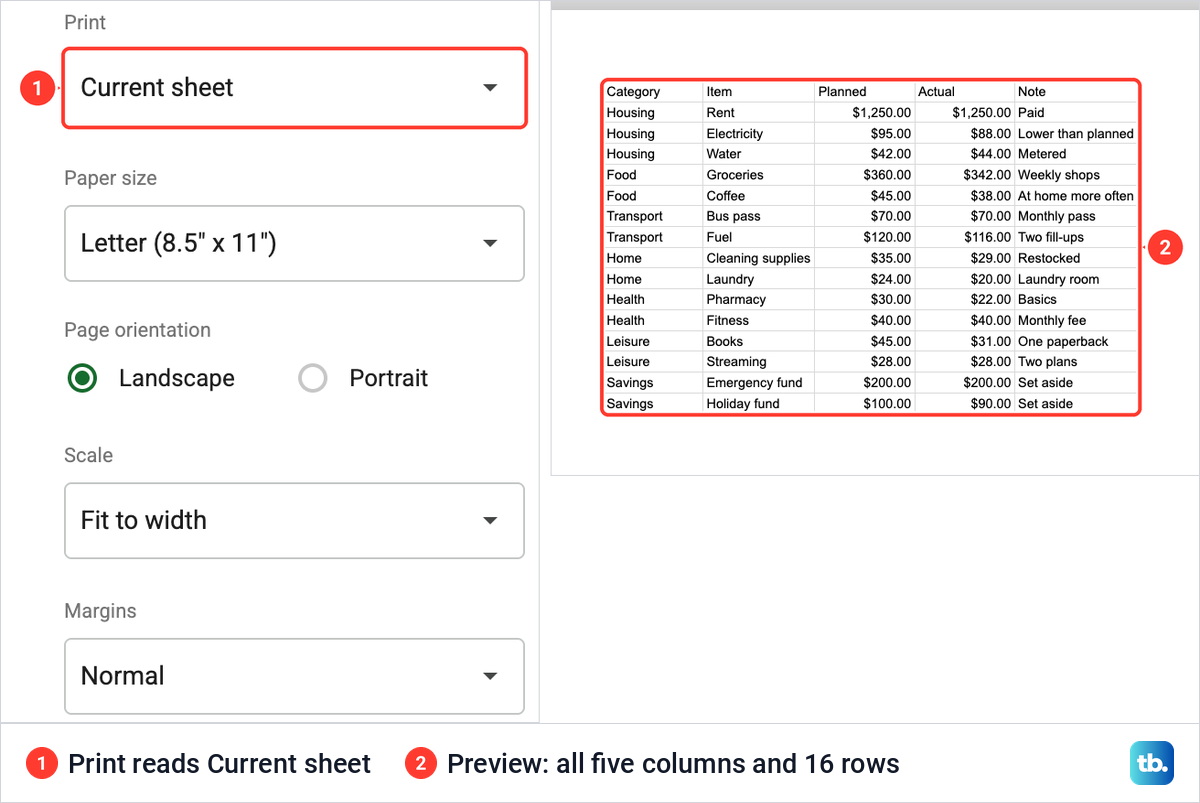The height and width of the screenshot is (803, 1200).
Task: Open the Scale dropdown showing Fit to width
Action: point(294,520)
